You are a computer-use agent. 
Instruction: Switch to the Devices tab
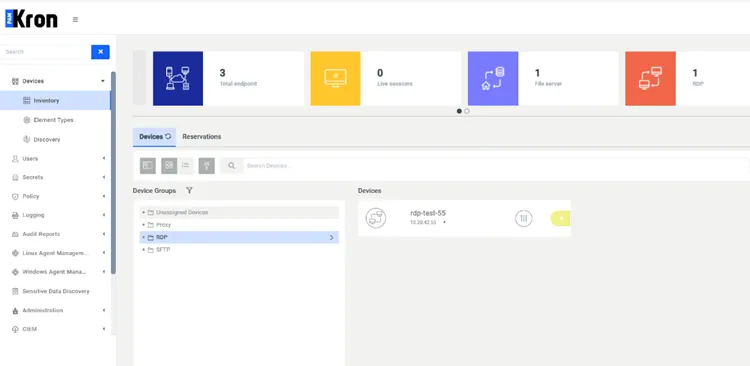point(154,137)
